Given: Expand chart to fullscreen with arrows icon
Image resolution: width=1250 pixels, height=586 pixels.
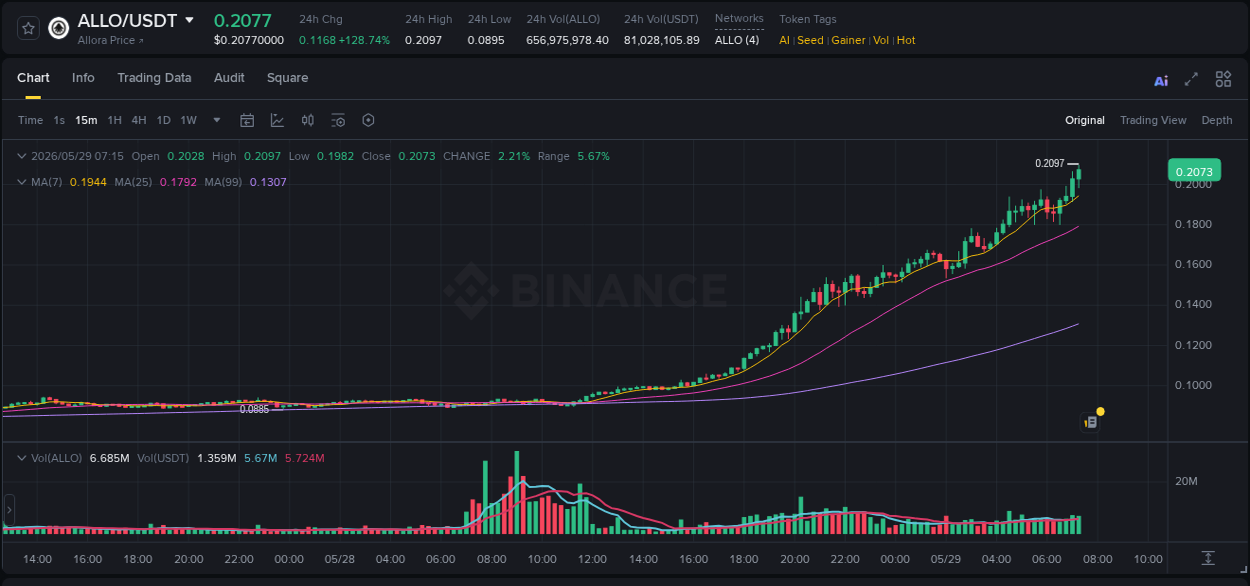Looking at the screenshot, I should coord(1191,79).
